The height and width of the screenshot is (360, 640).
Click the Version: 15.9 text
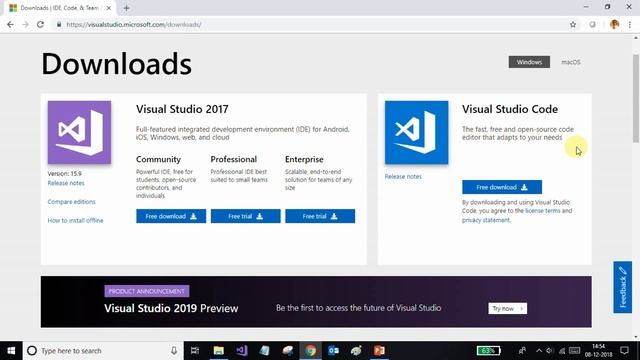coord(64,173)
